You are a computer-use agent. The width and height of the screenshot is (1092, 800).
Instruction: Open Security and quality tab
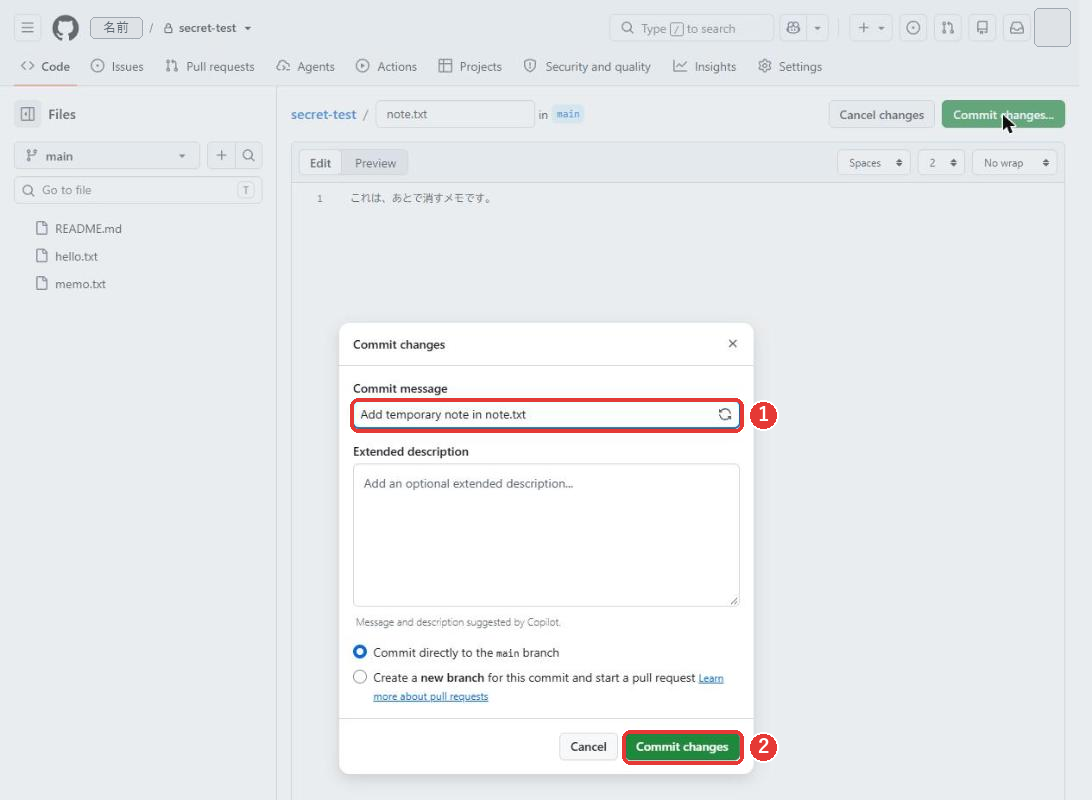click(x=587, y=66)
